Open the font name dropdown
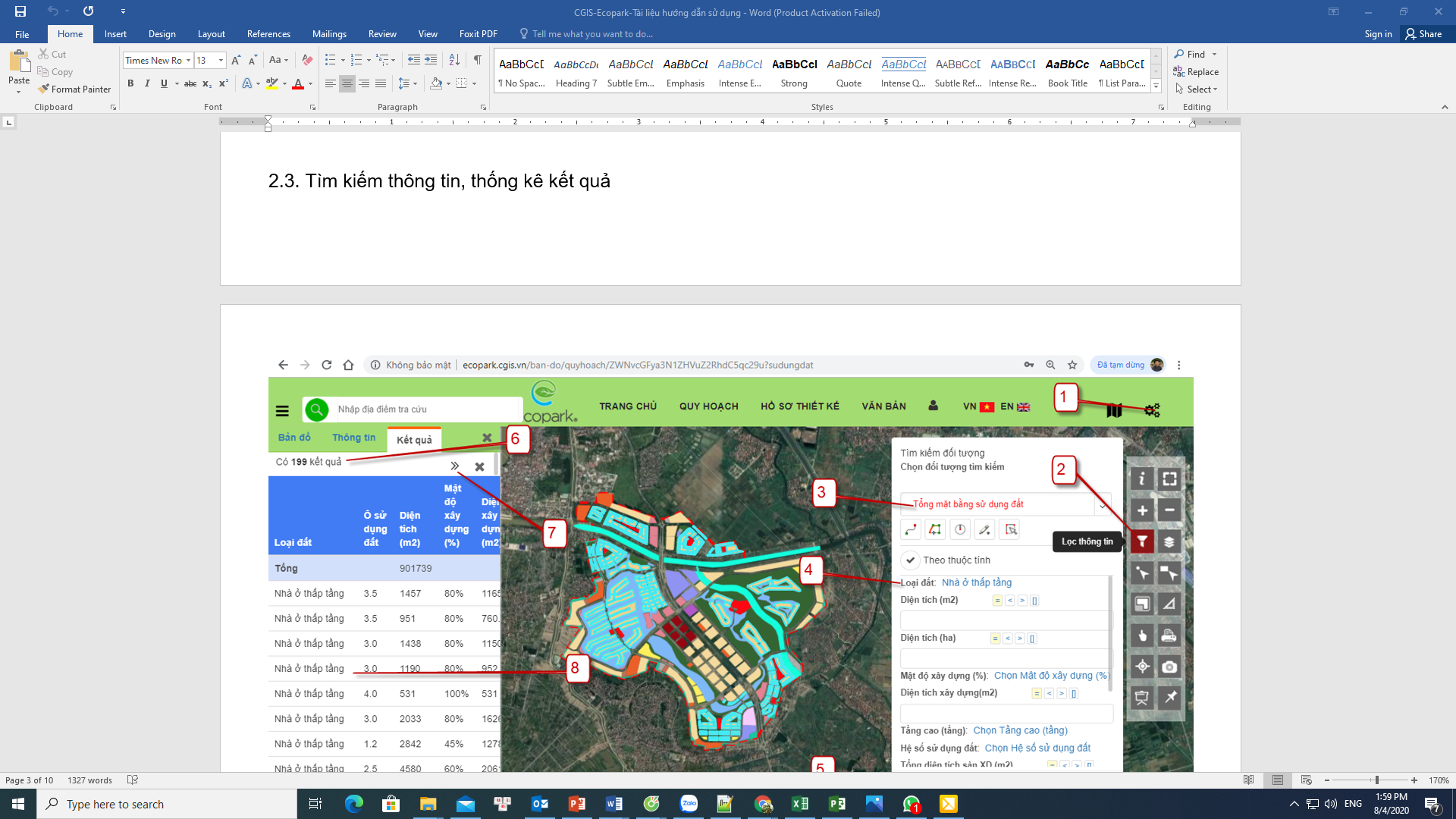The height and width of the screenshot is (819, 1456). [188, 60]
